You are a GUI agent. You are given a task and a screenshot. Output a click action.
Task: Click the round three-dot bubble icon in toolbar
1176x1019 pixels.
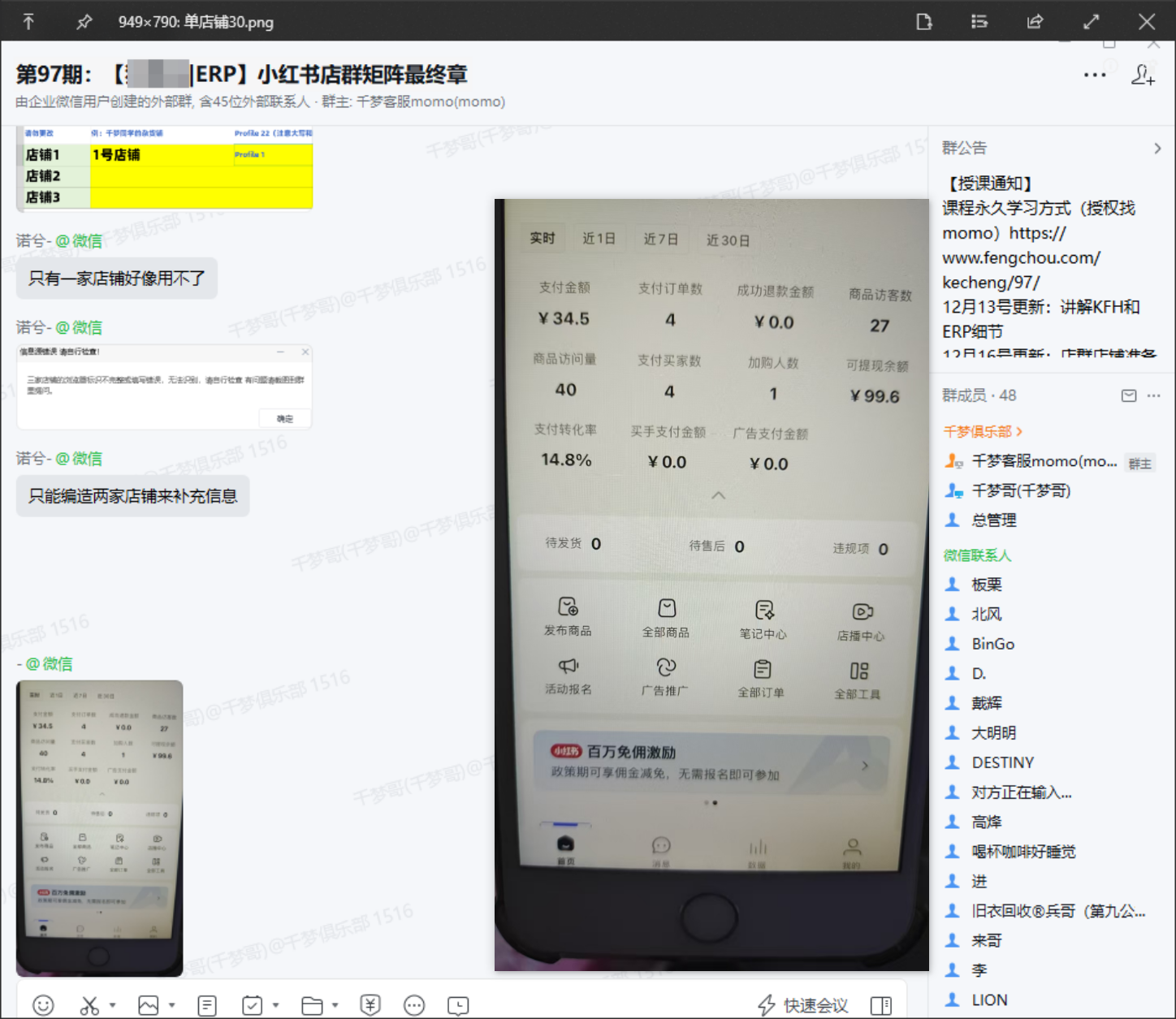click(414, 1005)
